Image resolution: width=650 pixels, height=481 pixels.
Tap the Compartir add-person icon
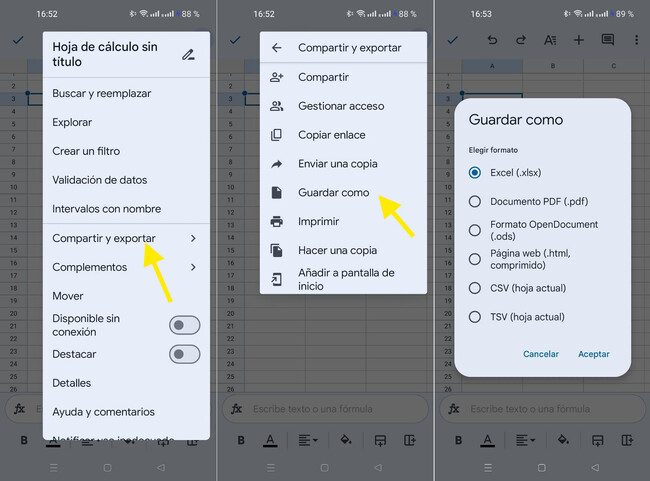point(277,77)
